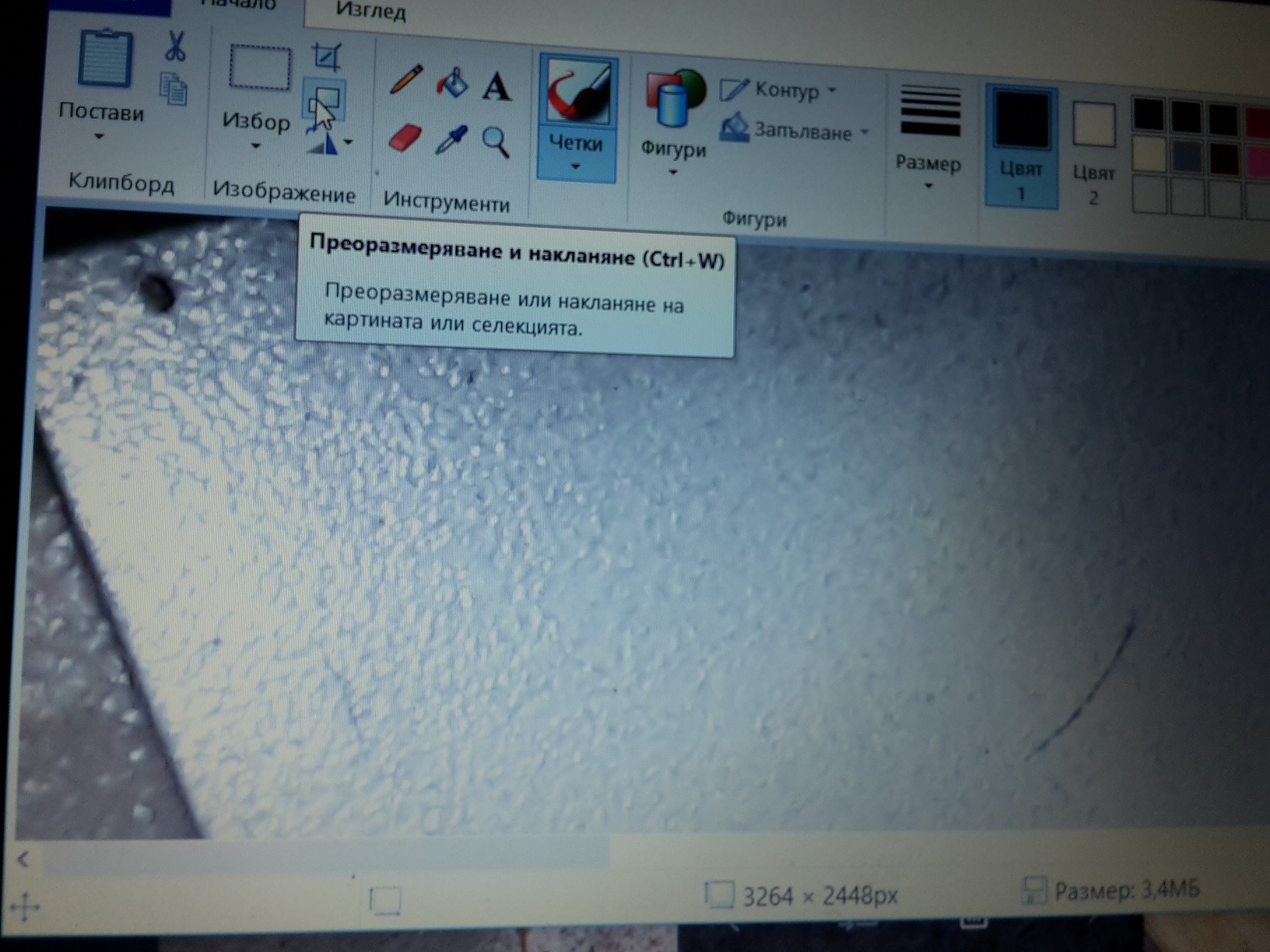Pick the dark brown swatch beside pink
The image size is (1270, 952).
1224,159
